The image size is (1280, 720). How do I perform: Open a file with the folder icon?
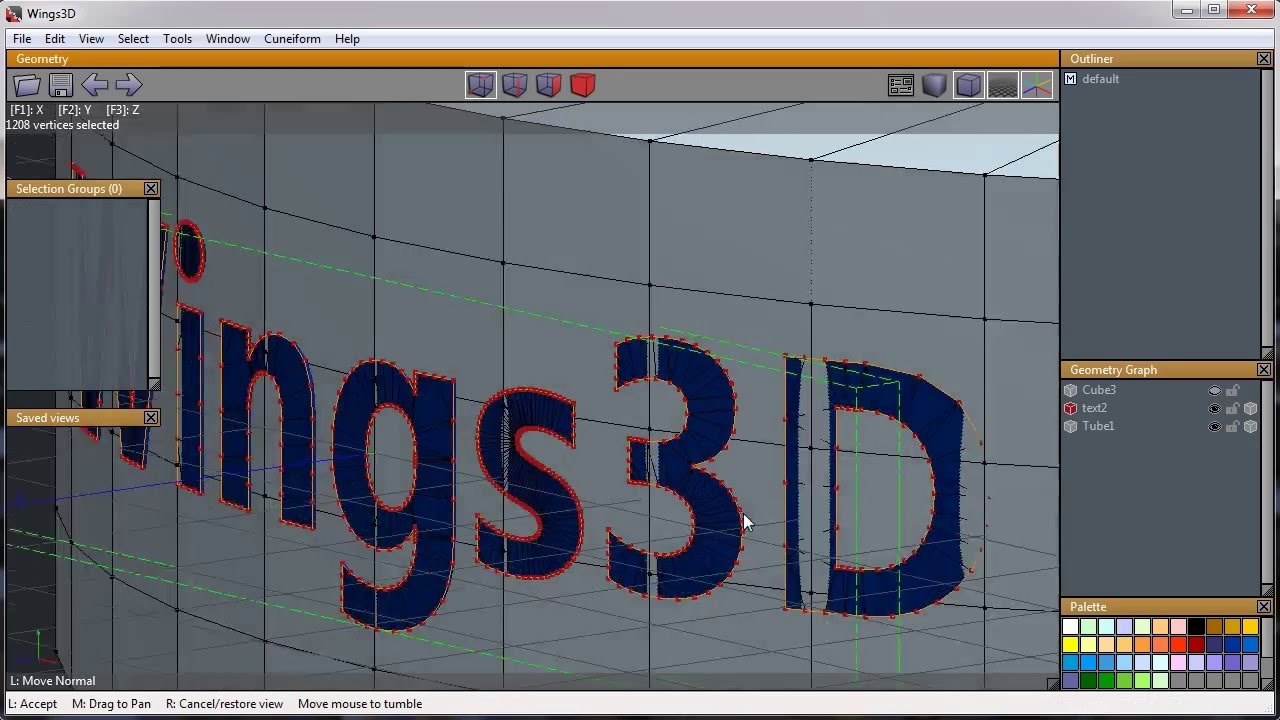27,85
